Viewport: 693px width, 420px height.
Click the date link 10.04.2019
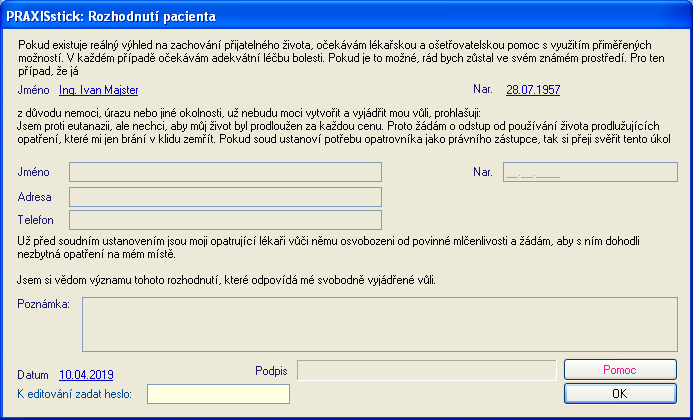86,374
